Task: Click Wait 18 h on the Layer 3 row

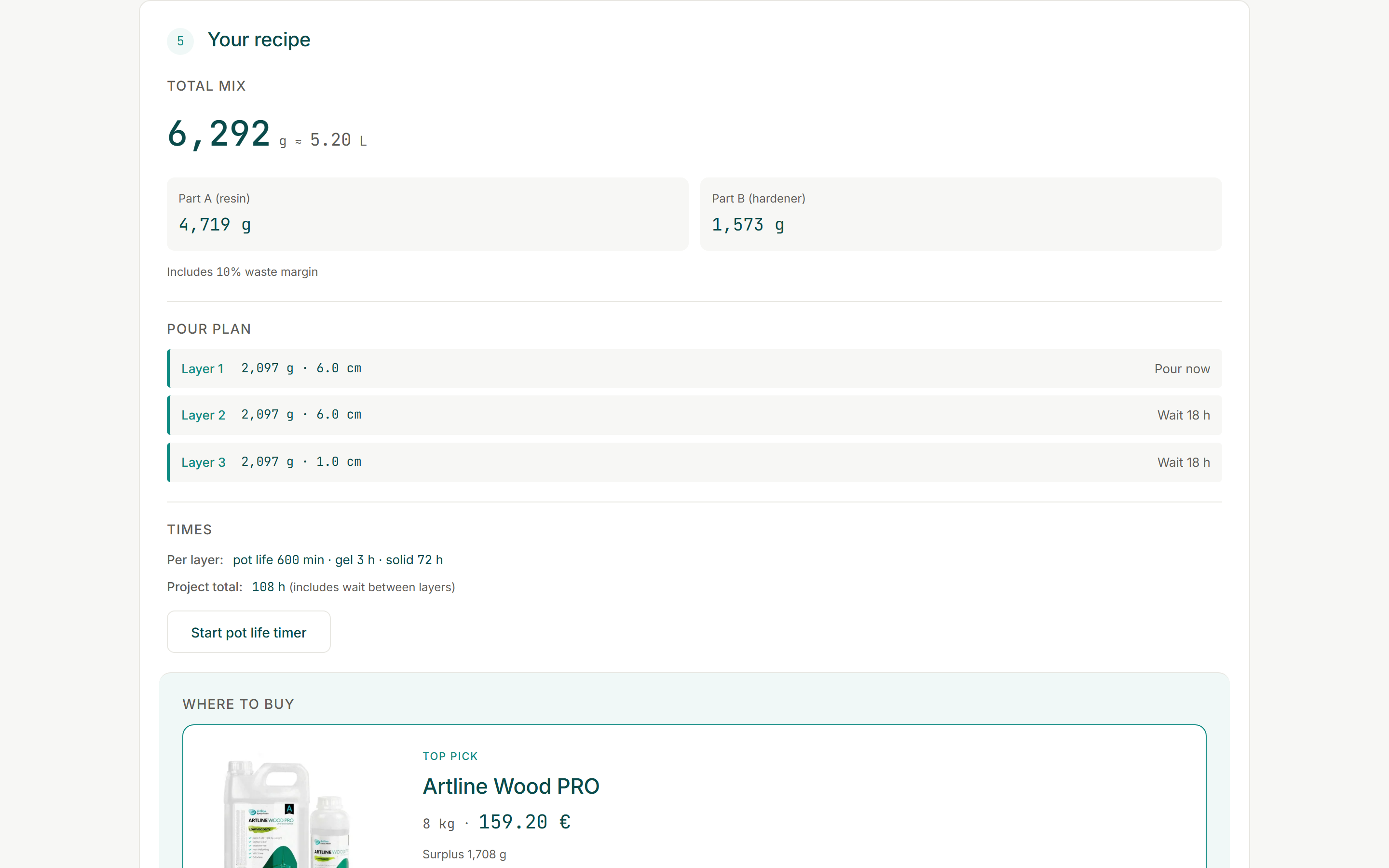Action: (x=1184, y=462)
